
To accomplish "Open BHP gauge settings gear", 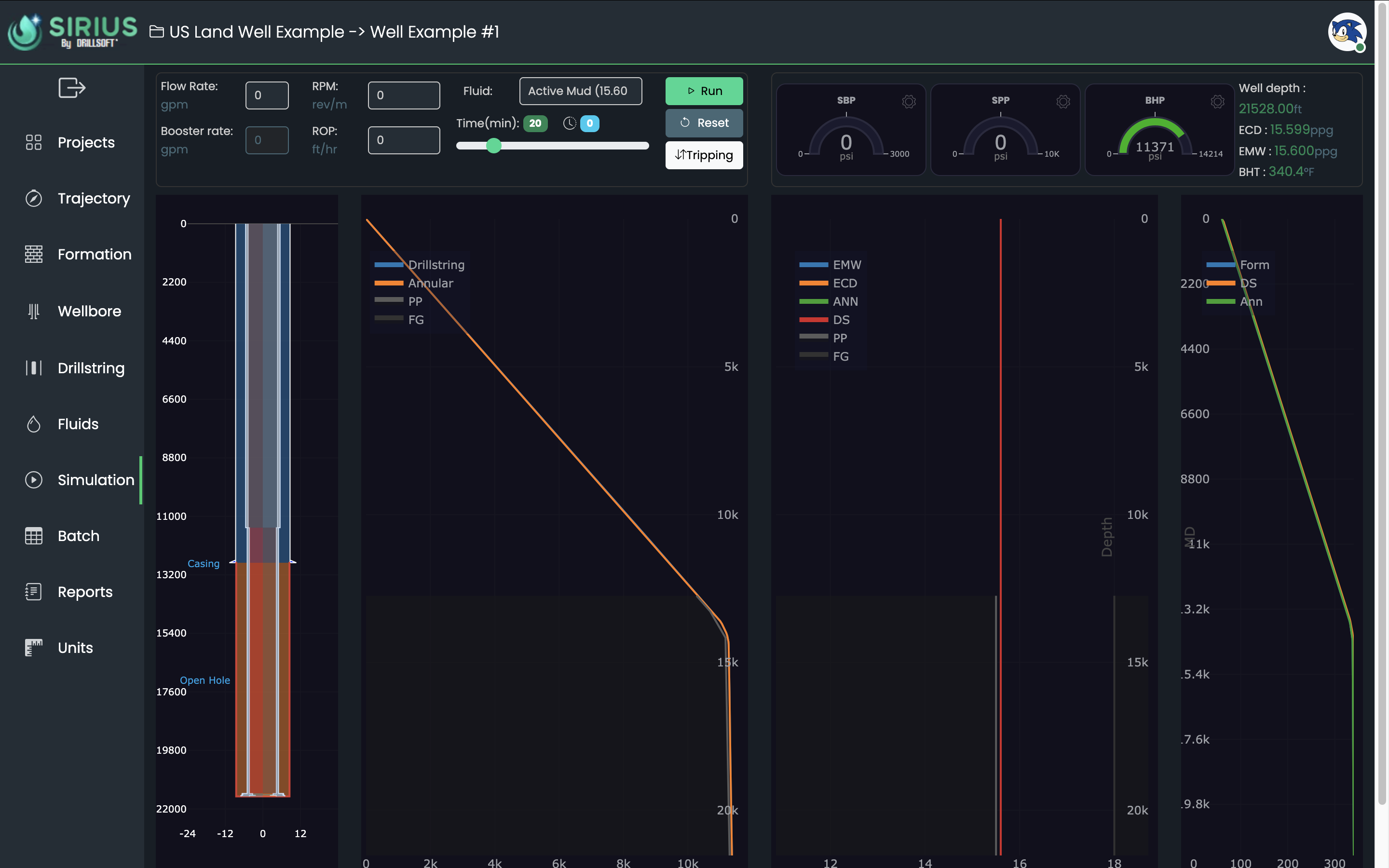I will tap(1217, 102).
